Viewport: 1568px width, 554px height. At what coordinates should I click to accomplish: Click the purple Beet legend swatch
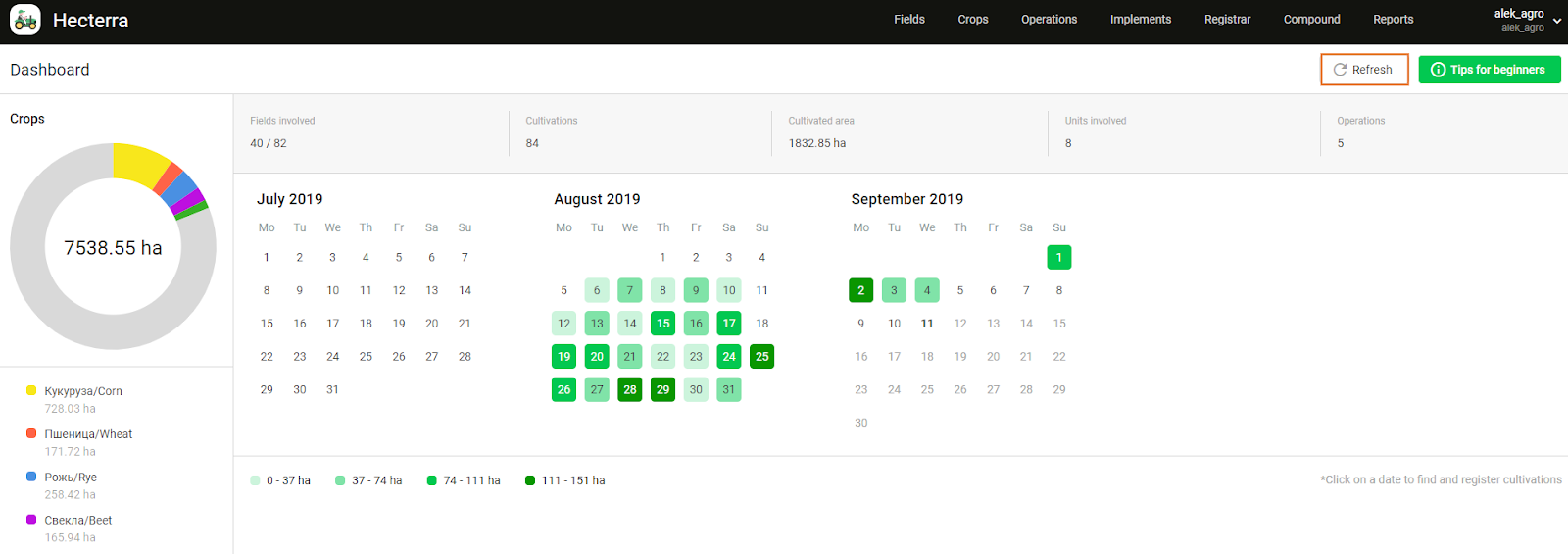pos(31,520)
